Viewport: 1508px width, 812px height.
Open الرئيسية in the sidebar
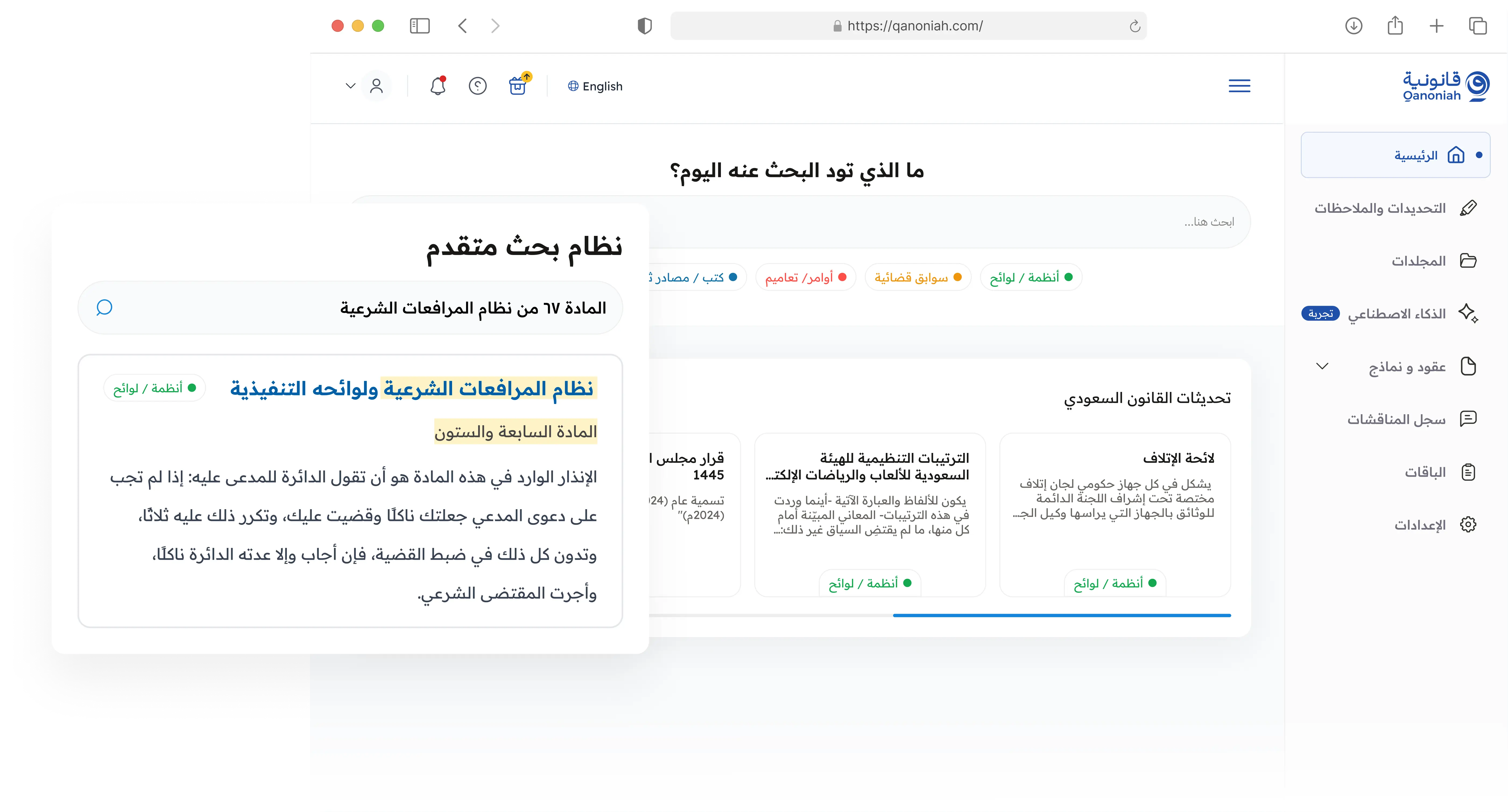[1395, 155]
